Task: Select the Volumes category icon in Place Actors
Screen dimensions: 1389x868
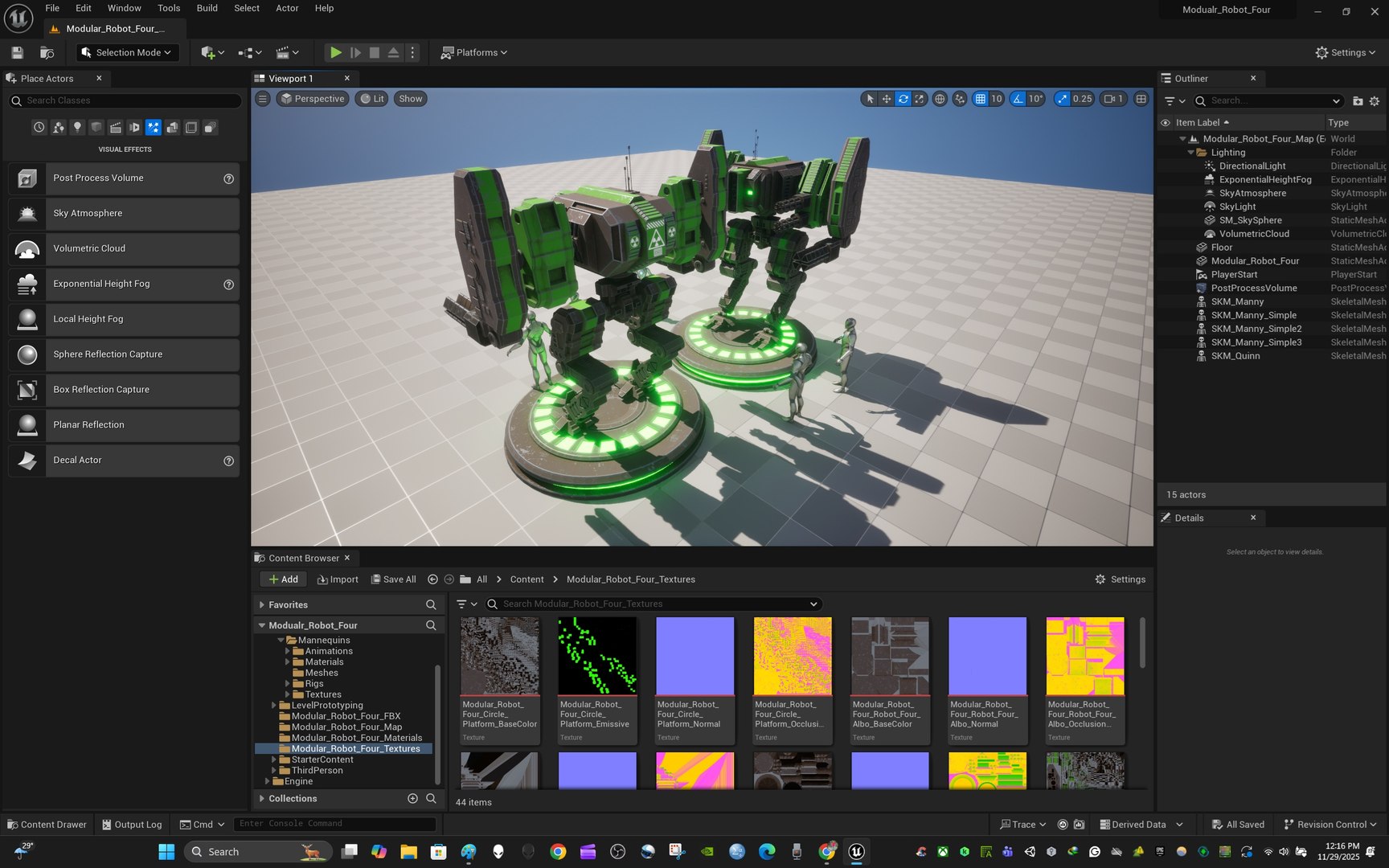Action: click(x=191, y=127)
